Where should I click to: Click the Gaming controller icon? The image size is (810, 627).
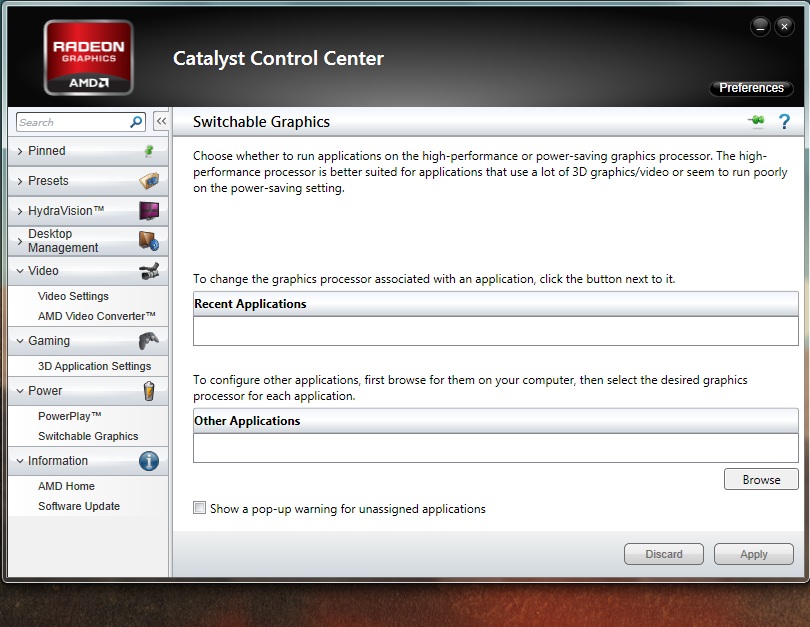click(x=149, y=341)
